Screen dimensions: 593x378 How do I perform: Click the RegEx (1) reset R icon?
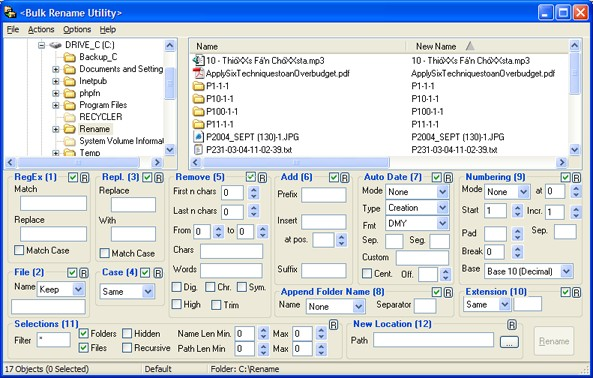84,178
